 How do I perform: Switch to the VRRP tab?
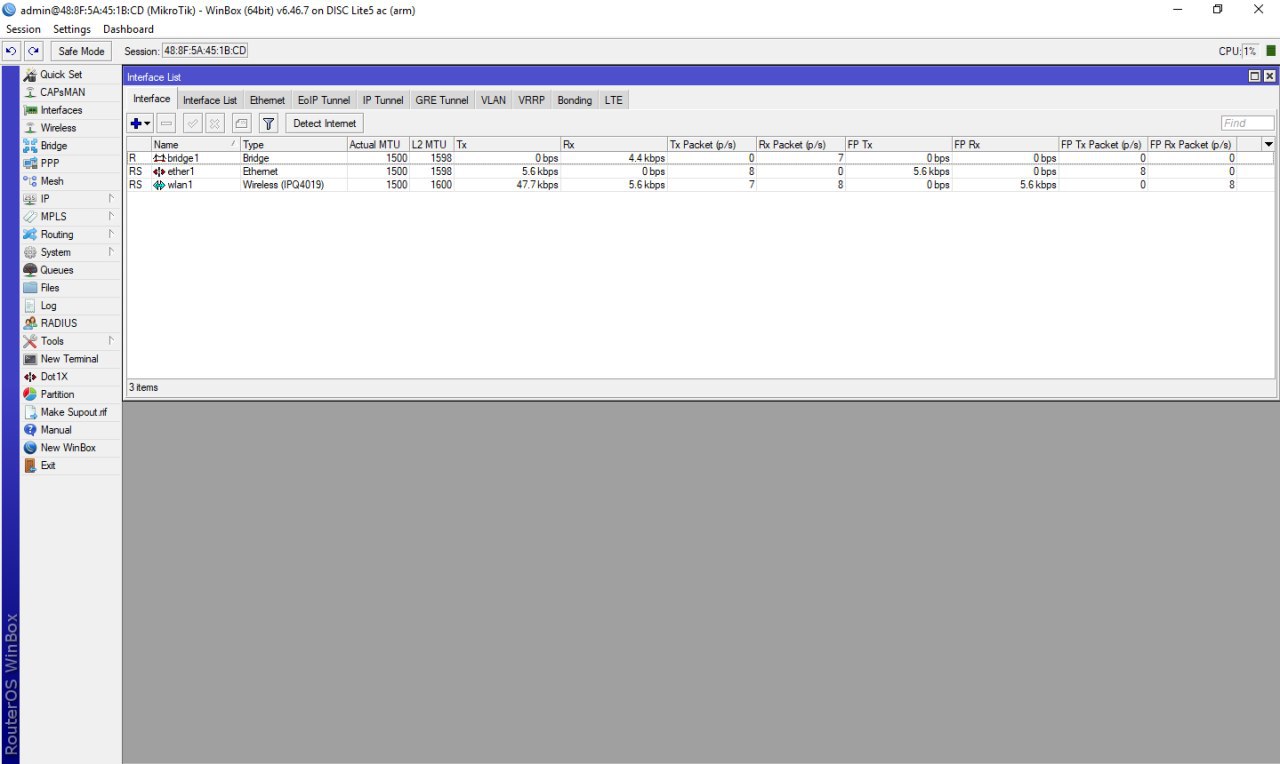coord(531,100)
